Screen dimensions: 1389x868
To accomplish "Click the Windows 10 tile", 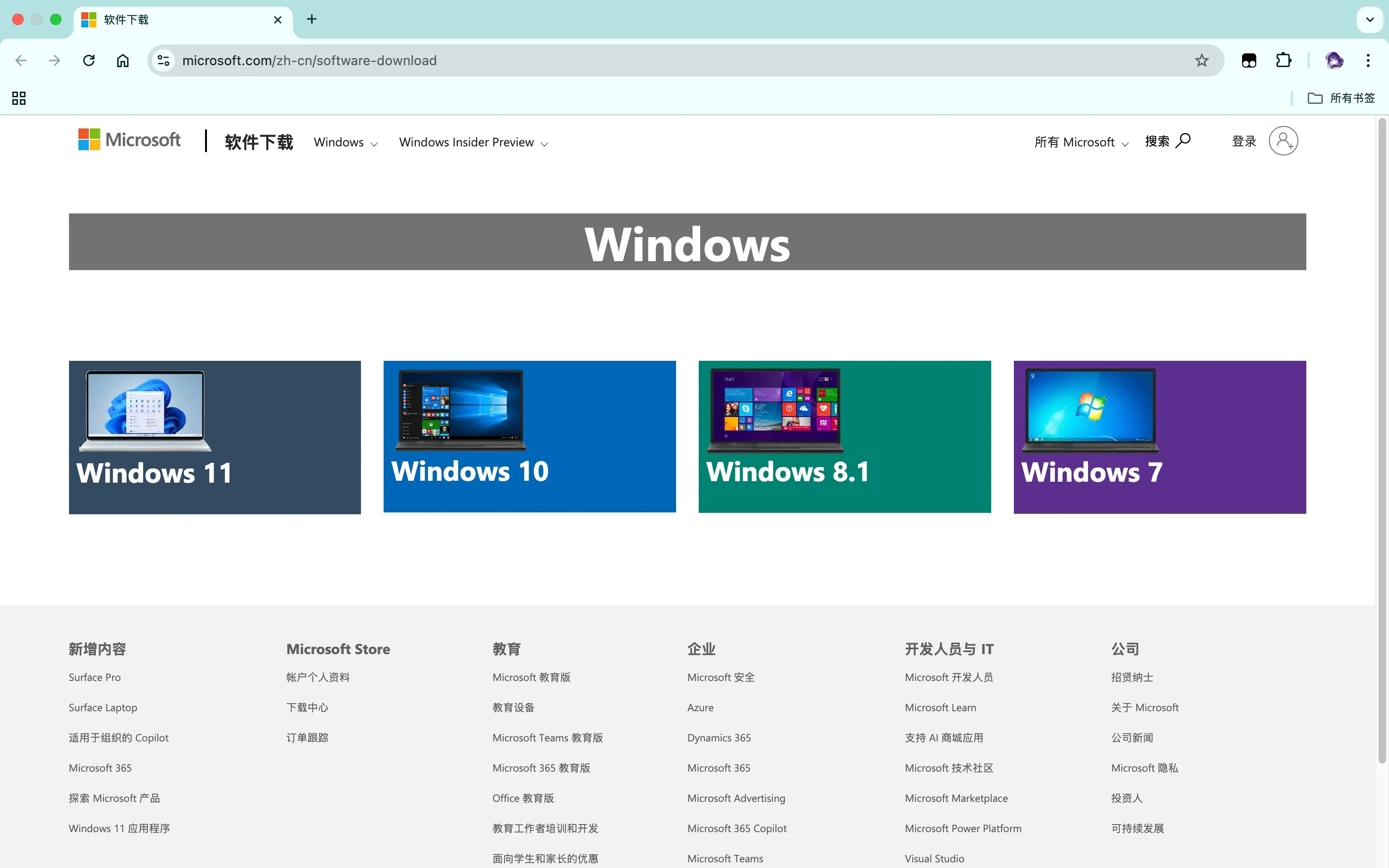I will click(x=529, y=437).
